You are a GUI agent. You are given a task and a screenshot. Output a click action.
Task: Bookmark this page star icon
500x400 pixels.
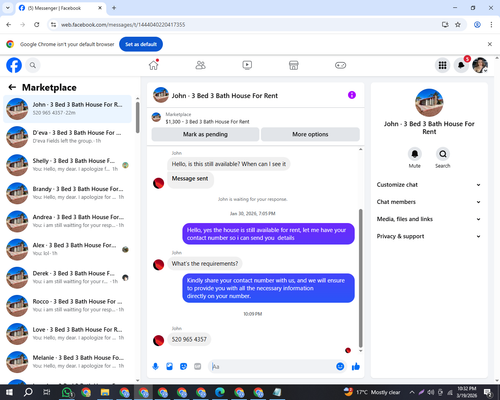(458, 24)
